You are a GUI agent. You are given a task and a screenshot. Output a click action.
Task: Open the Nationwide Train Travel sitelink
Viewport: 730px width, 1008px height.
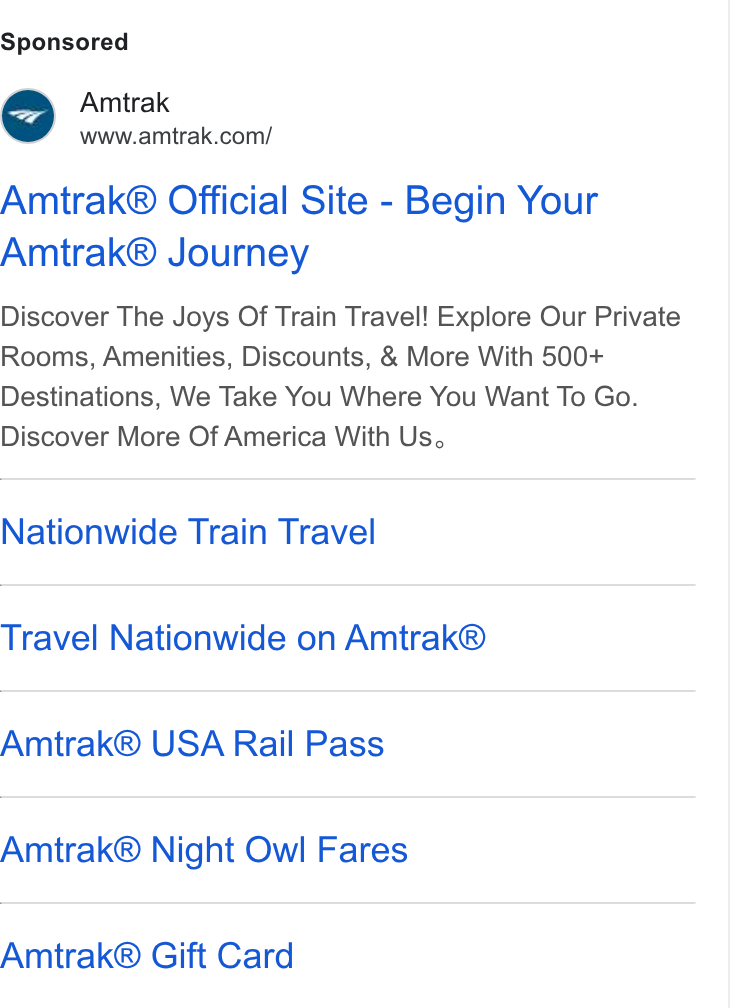(x=188, y=532)
